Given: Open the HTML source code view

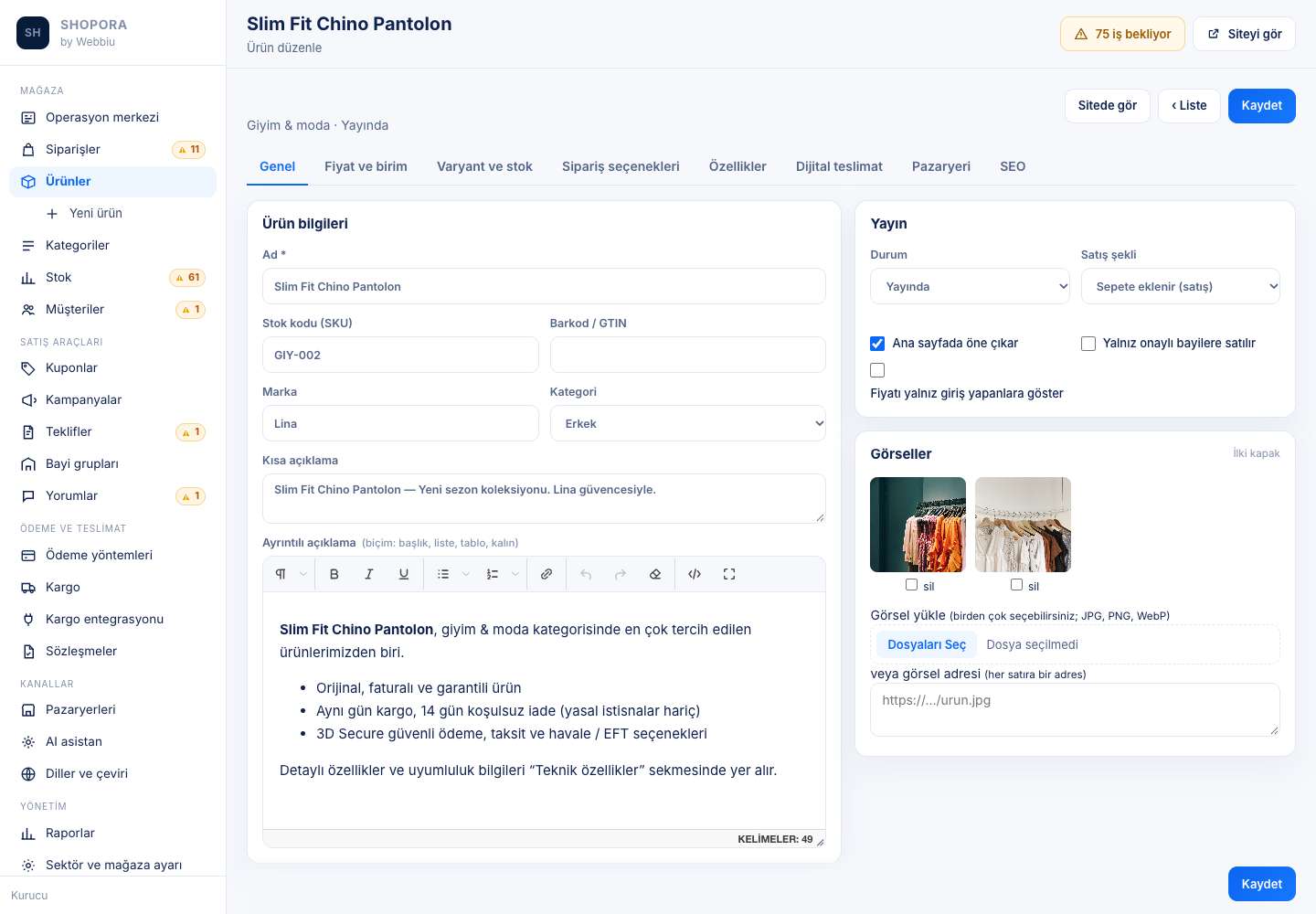Looking at the screenshot, I should click(x=695, y=574).
